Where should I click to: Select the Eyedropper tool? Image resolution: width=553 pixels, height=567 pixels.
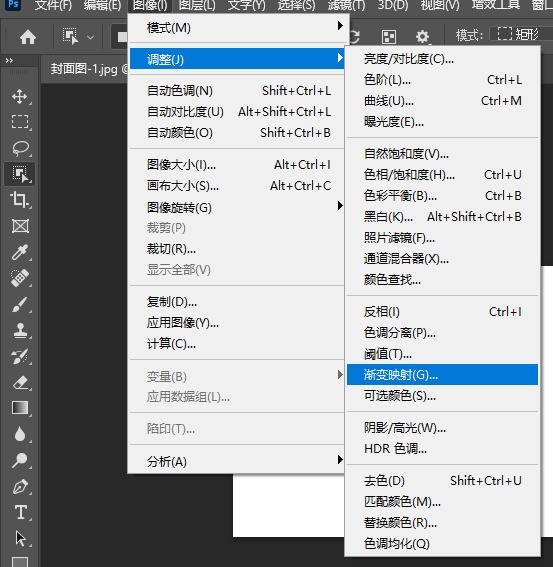pos(20,252)
